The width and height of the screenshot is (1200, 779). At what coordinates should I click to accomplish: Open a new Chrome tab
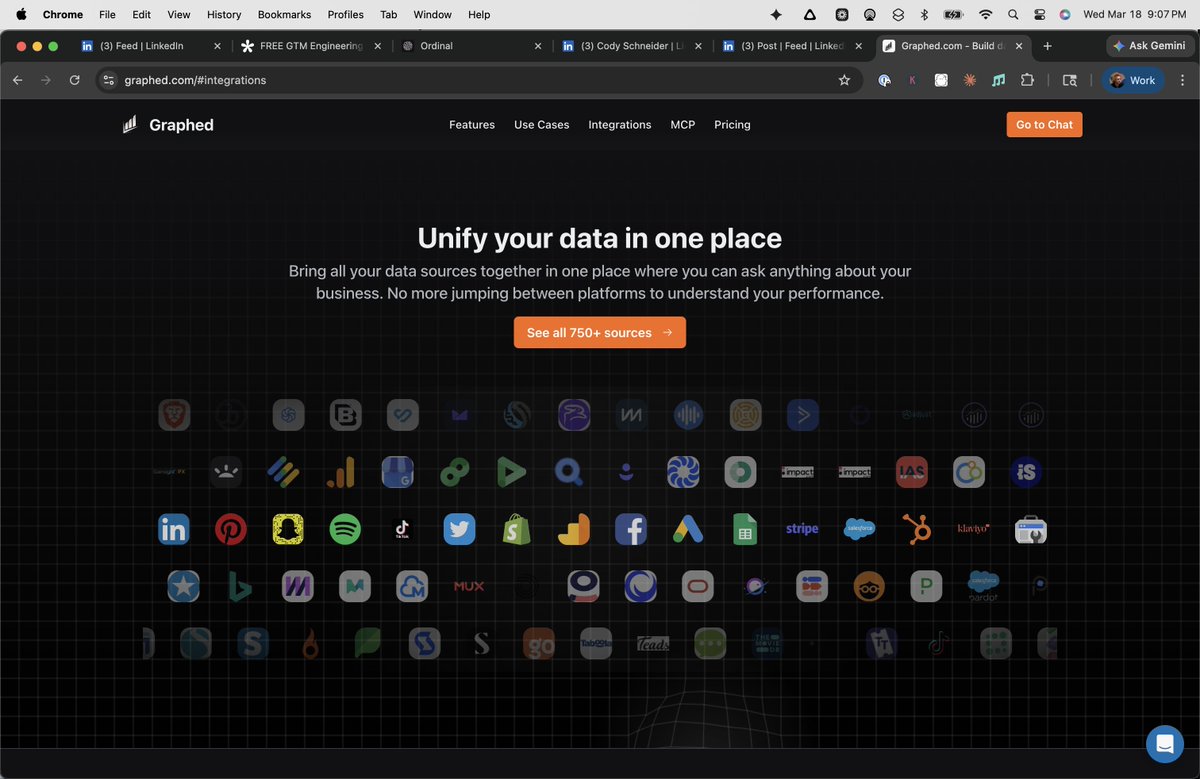tap(1047, 46)
